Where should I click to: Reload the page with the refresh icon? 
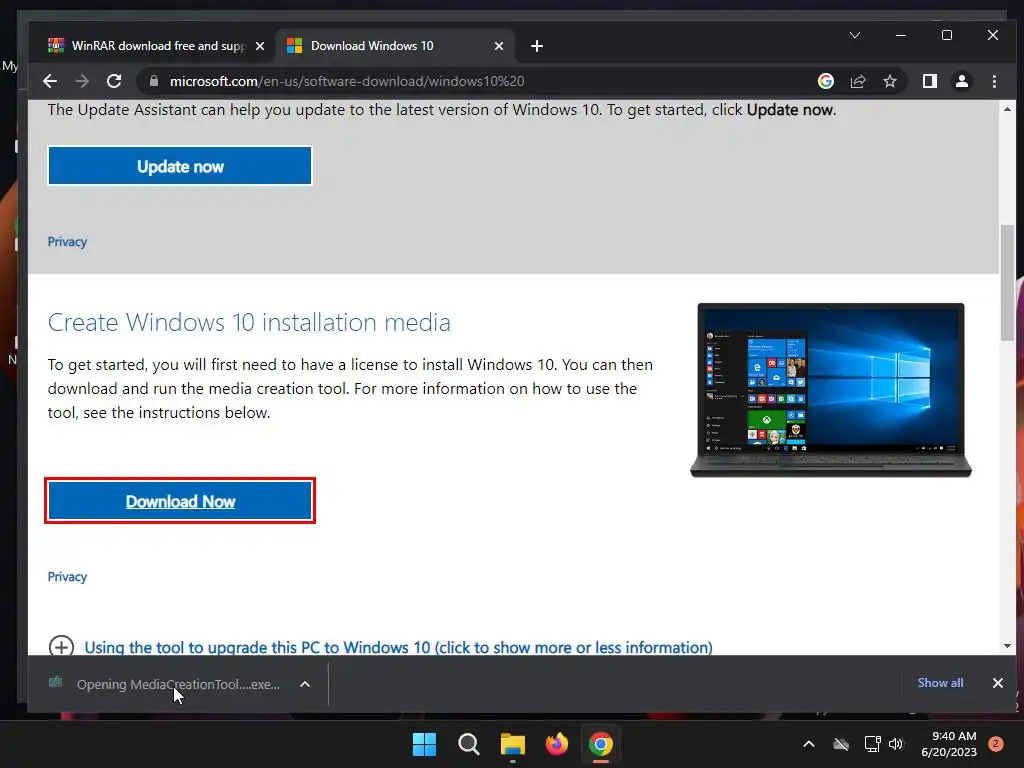[114, 81]
